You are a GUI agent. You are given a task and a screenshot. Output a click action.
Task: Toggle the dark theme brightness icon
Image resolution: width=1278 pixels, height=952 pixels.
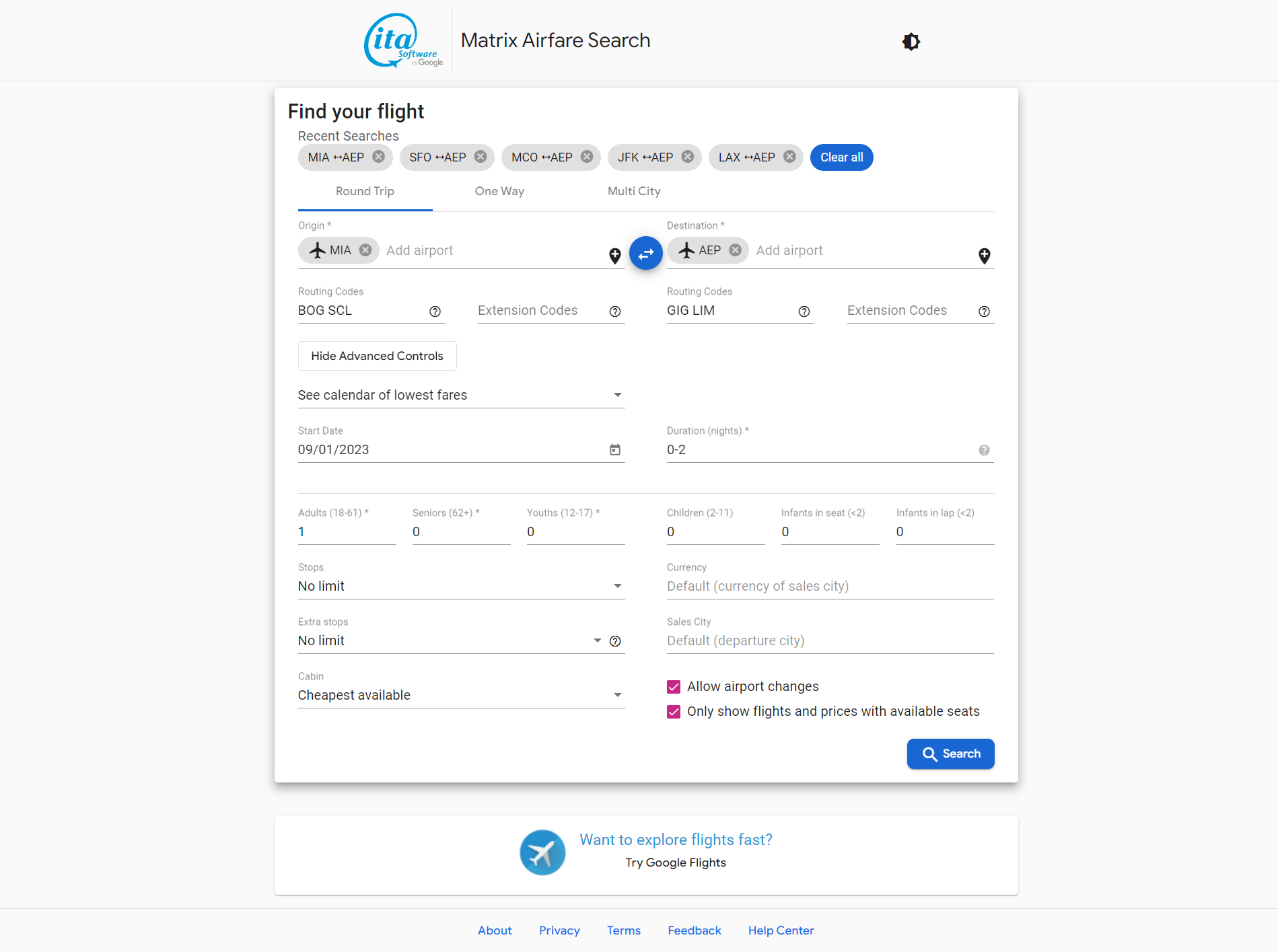click(x=911, y=42)
